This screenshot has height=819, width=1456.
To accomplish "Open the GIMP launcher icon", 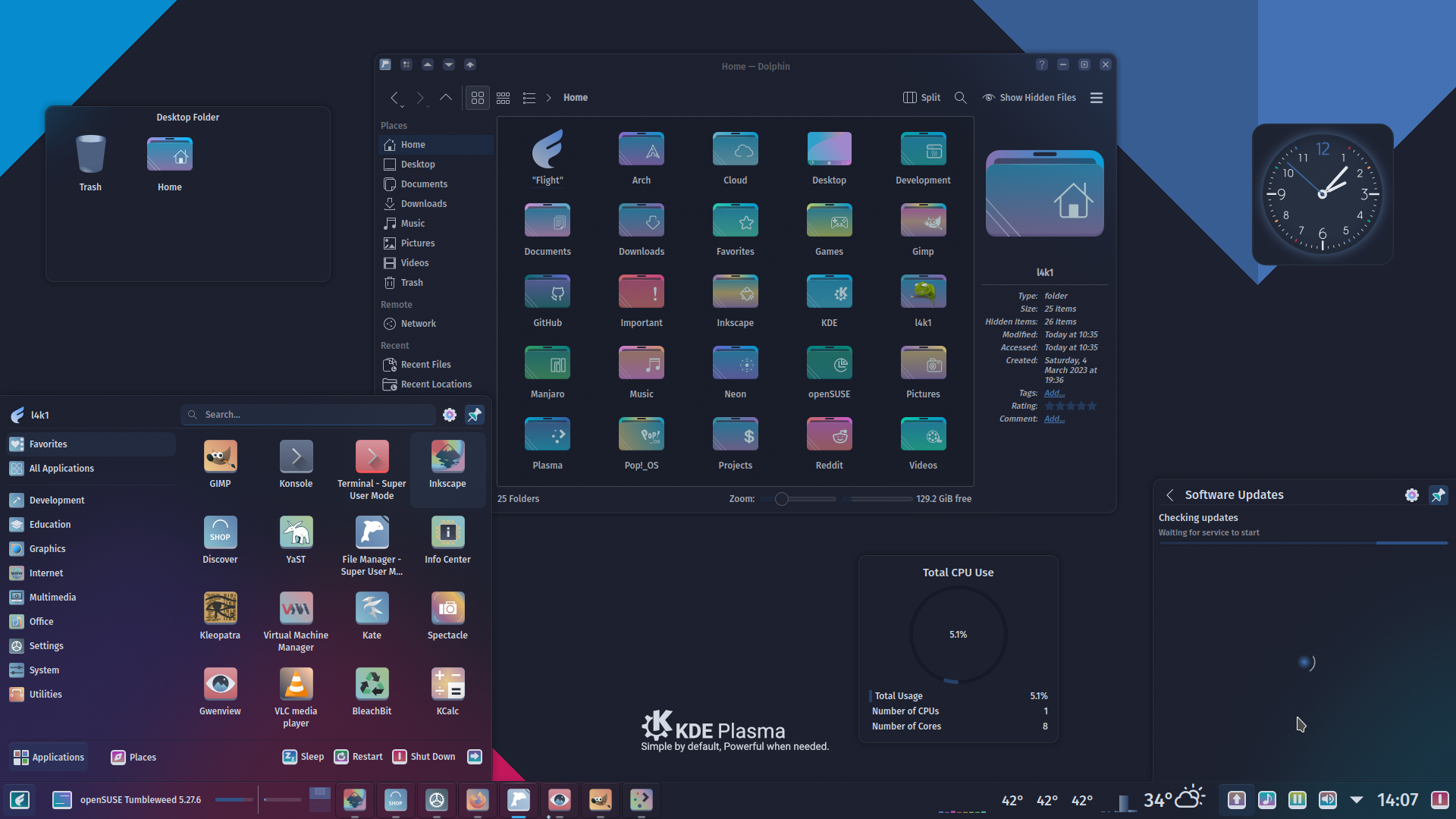I will point(220,457).
